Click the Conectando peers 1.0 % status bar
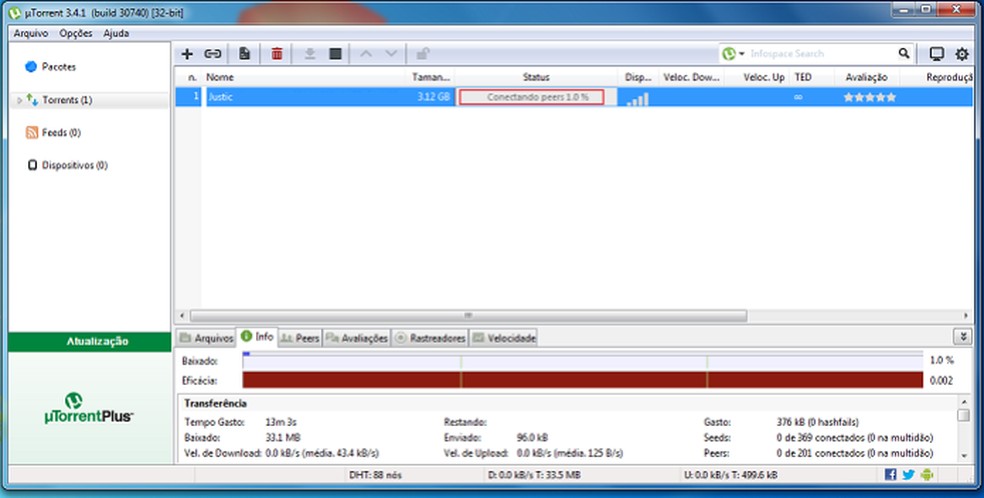Screen dimensions: 984x498 point(532,97)
